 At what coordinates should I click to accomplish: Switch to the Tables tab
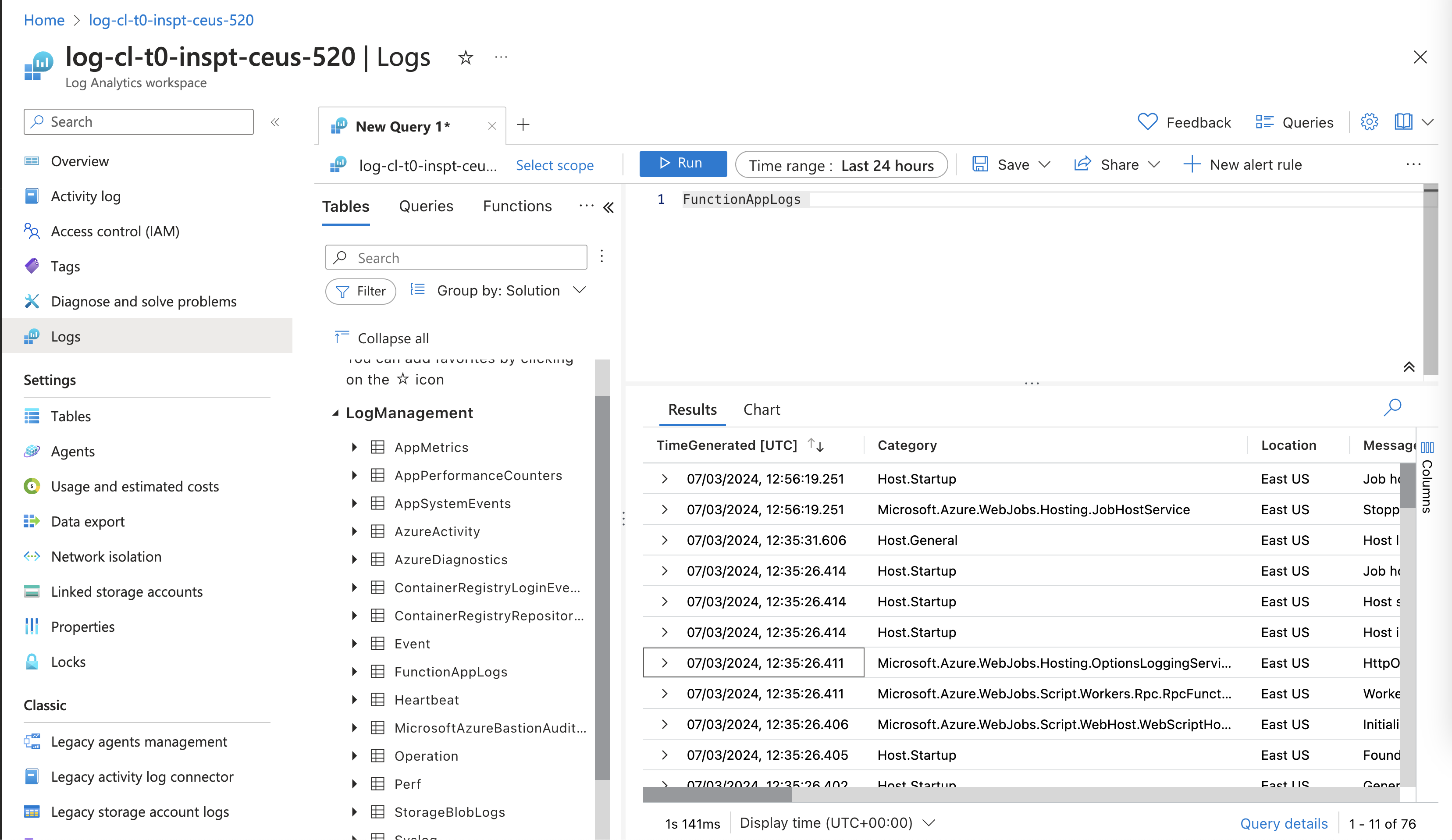click(346, 206)
